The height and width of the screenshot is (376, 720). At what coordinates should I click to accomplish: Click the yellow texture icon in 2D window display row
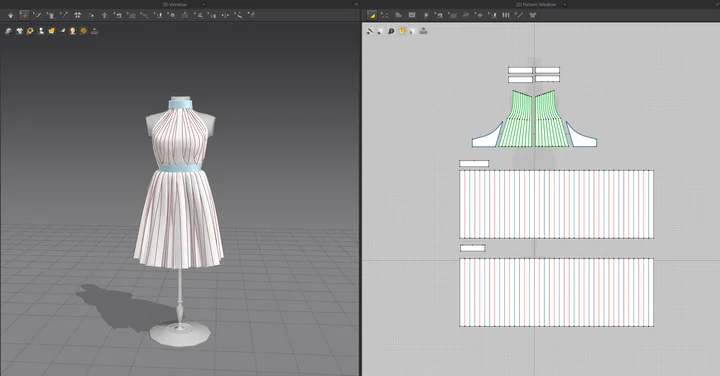[x=402, y=31]
